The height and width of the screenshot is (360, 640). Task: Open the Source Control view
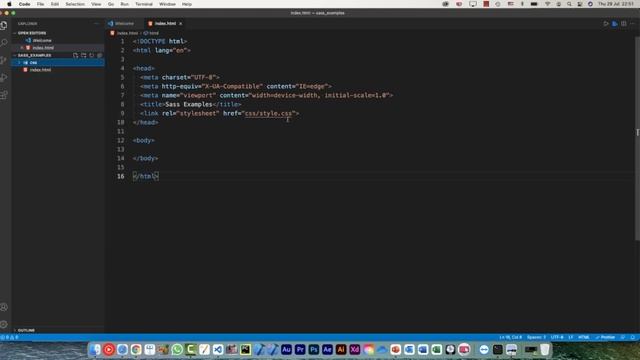click(x=4, y=60)
